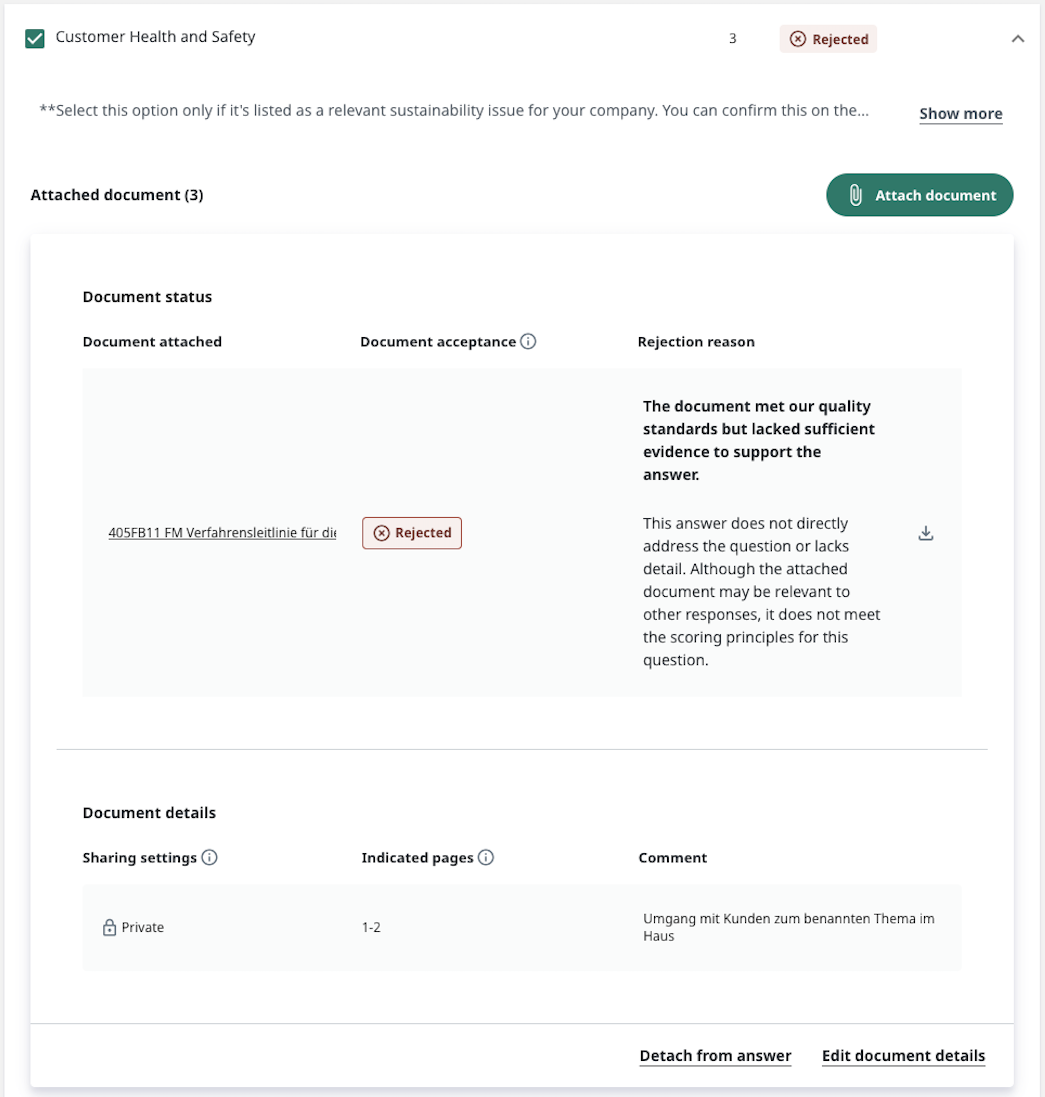Click the Rejected badge in section header
The image size is (1045, 1097).
click(x=828, y=39)
